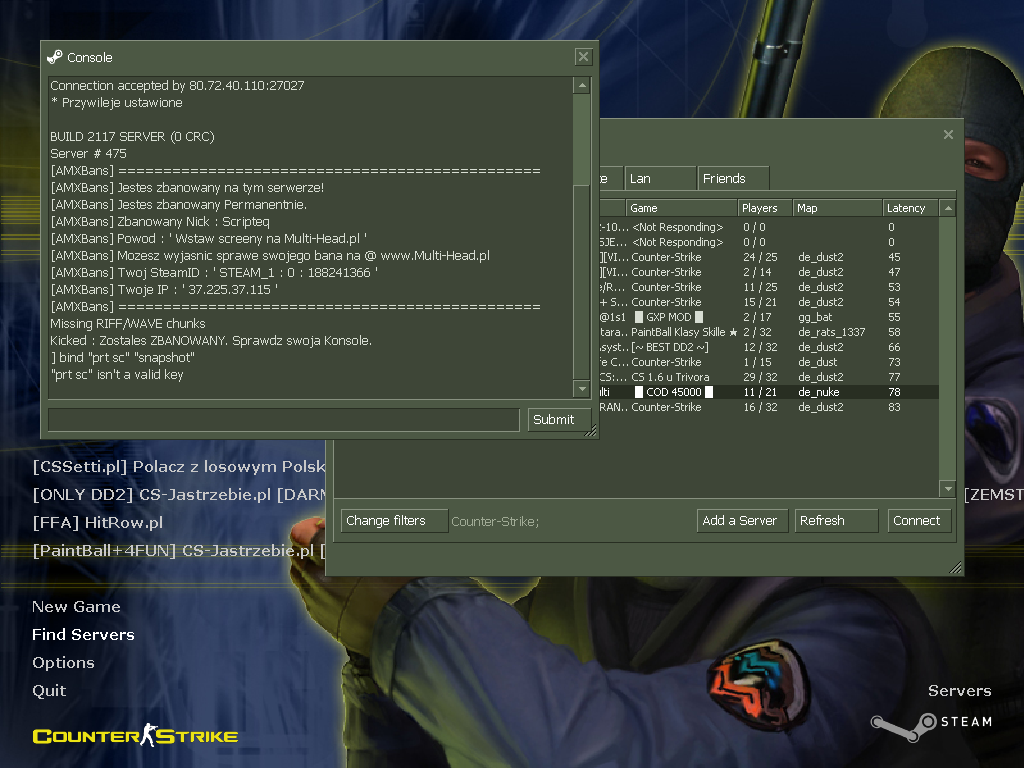Screen dimensions: 1024x768
Task: Open the Friends tab
Action: (732, 178)
